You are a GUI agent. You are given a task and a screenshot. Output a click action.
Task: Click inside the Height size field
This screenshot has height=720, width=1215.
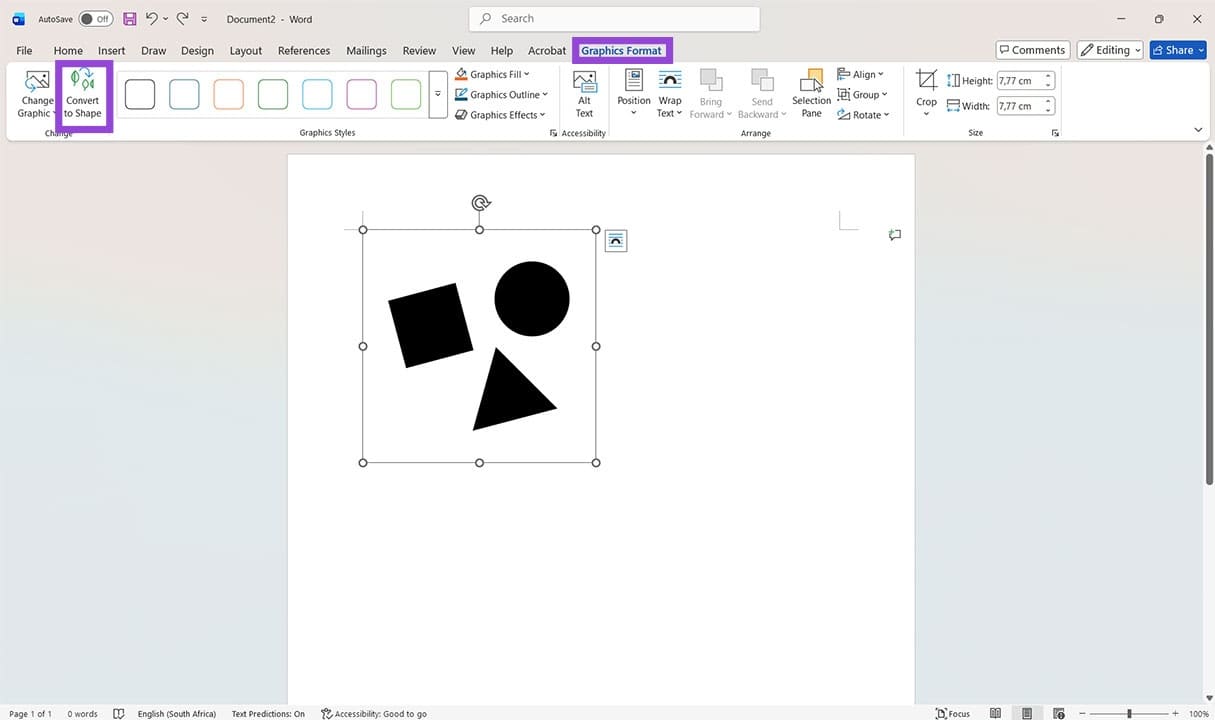(1020, 80)
